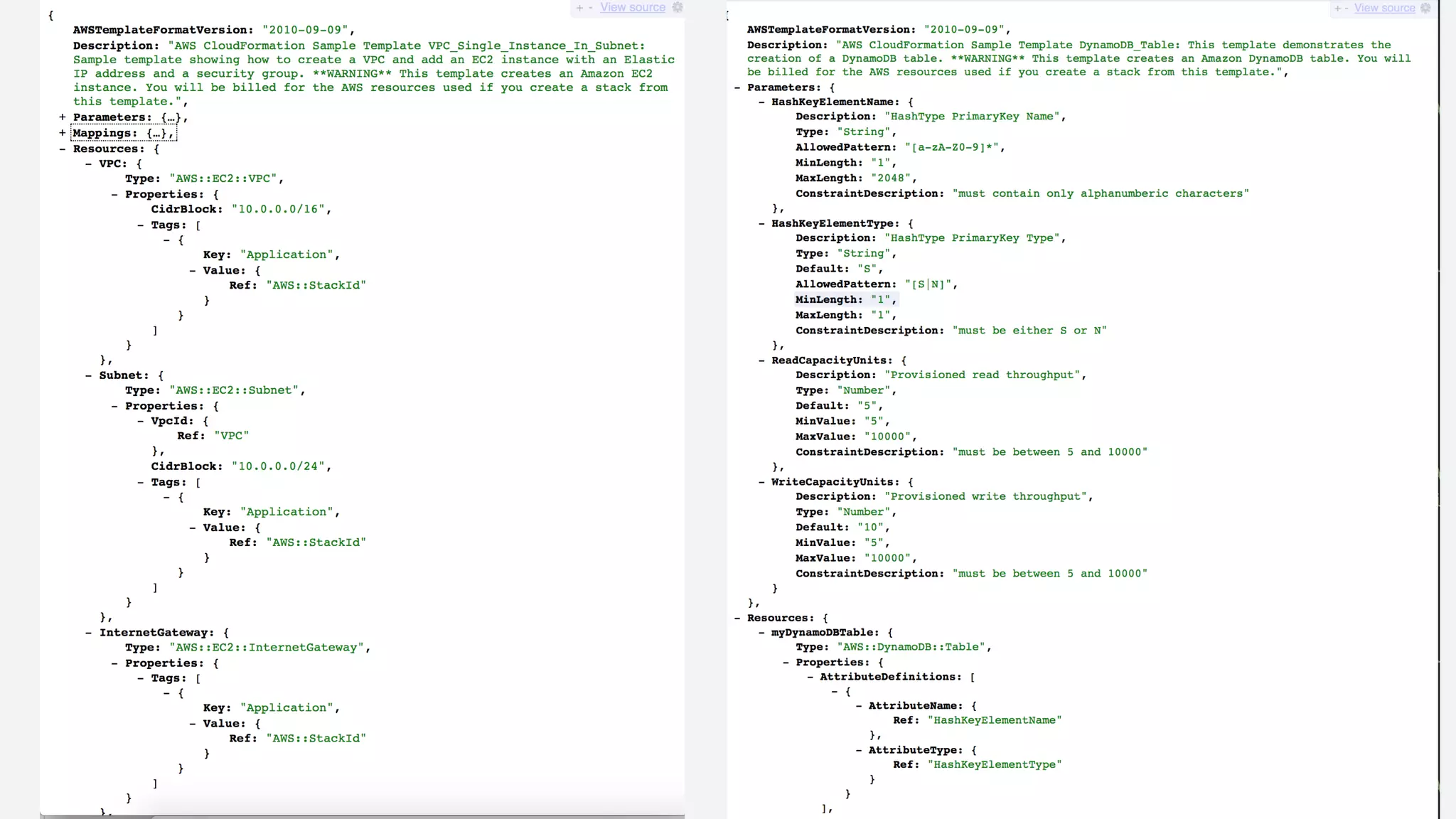Collapse the ReadCapacityUnits parameter
This screenshot has height=819, width=1456.
click(x=761, y=360)
